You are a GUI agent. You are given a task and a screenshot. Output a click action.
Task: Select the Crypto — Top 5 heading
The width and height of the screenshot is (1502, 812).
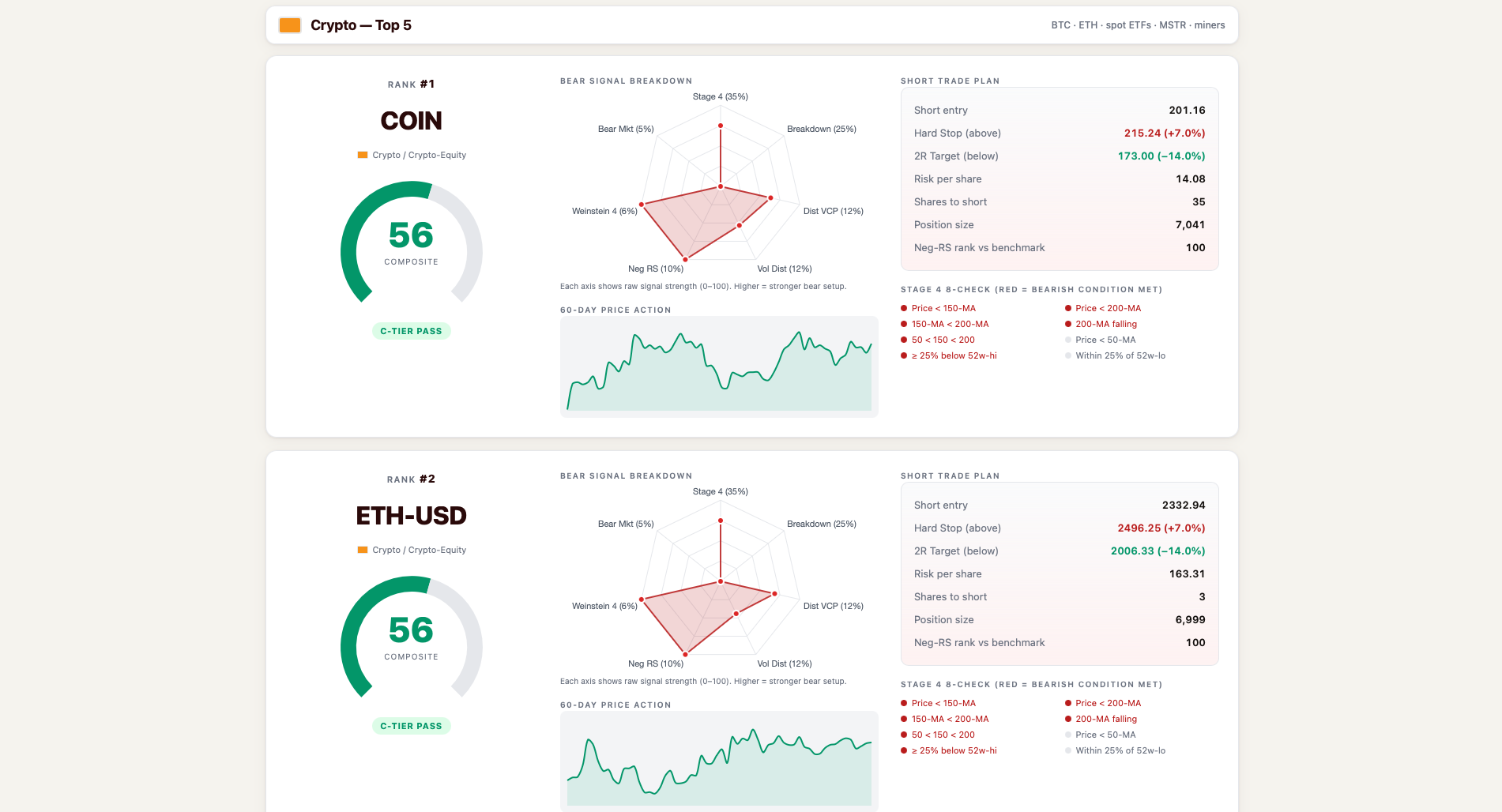click(361, 25)
